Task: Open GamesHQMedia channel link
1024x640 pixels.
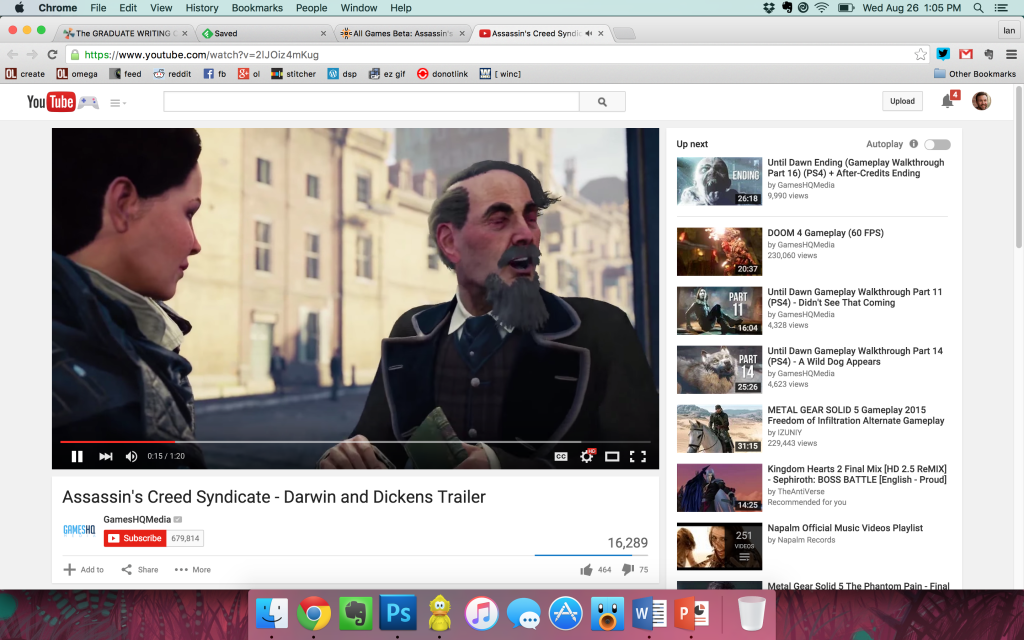Action: coord(137,519)
